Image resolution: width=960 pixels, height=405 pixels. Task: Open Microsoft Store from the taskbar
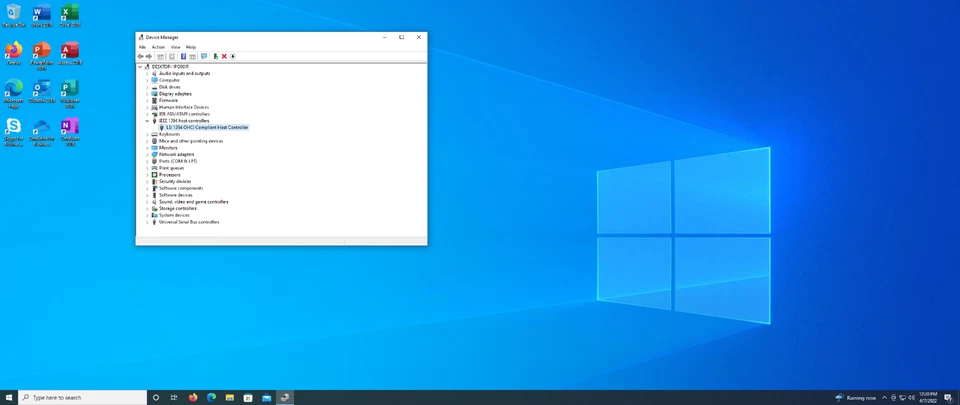click(x=248, y=398)
